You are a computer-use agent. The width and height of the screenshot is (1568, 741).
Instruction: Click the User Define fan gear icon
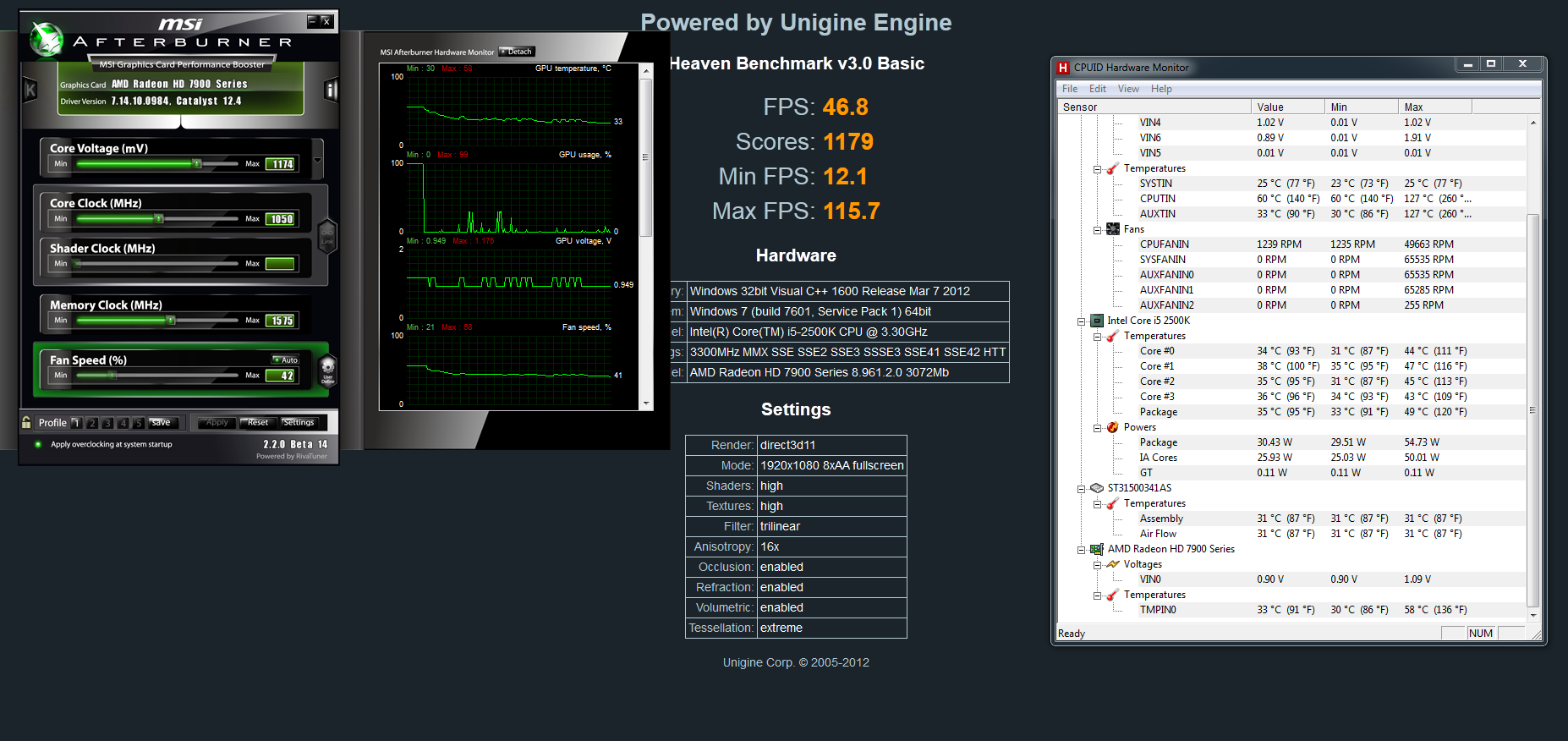click(x=327, y=370)
